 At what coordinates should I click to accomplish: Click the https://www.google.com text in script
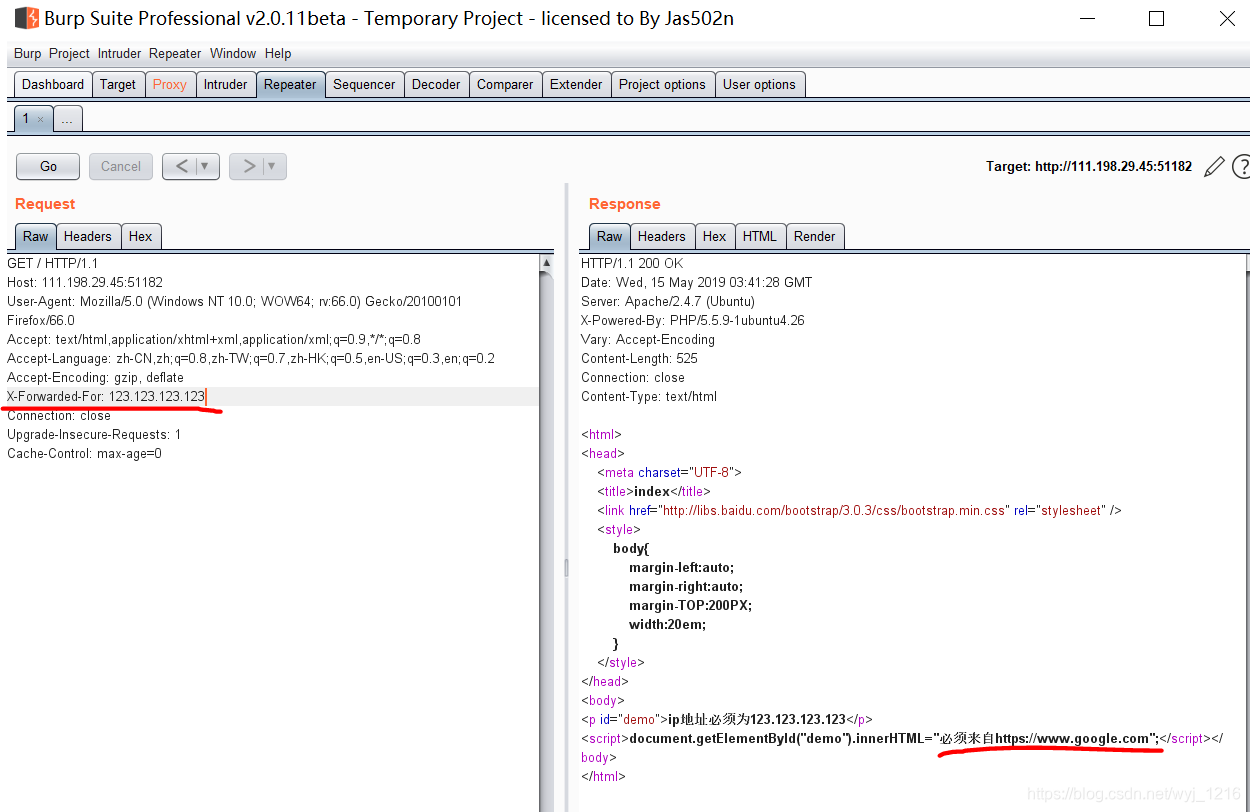pyautogui.click(x=1073, y=739)
